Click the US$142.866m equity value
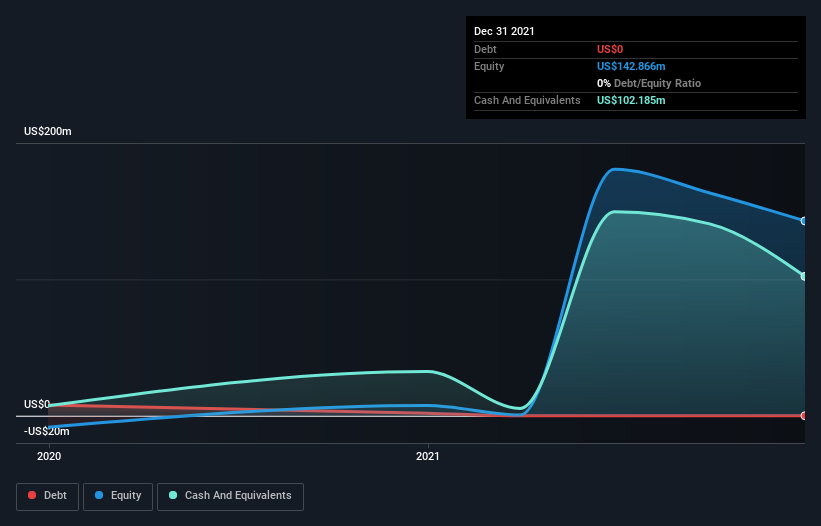Screen dimensions: 821x526 coord(631,66)
